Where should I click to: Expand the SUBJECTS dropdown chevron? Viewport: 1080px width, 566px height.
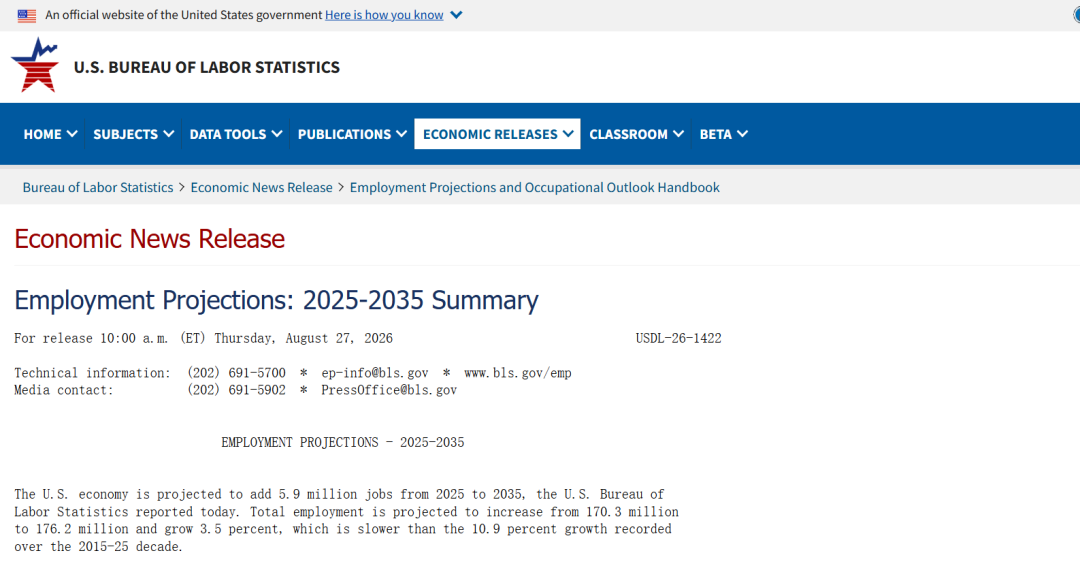[x=168, y=134]
